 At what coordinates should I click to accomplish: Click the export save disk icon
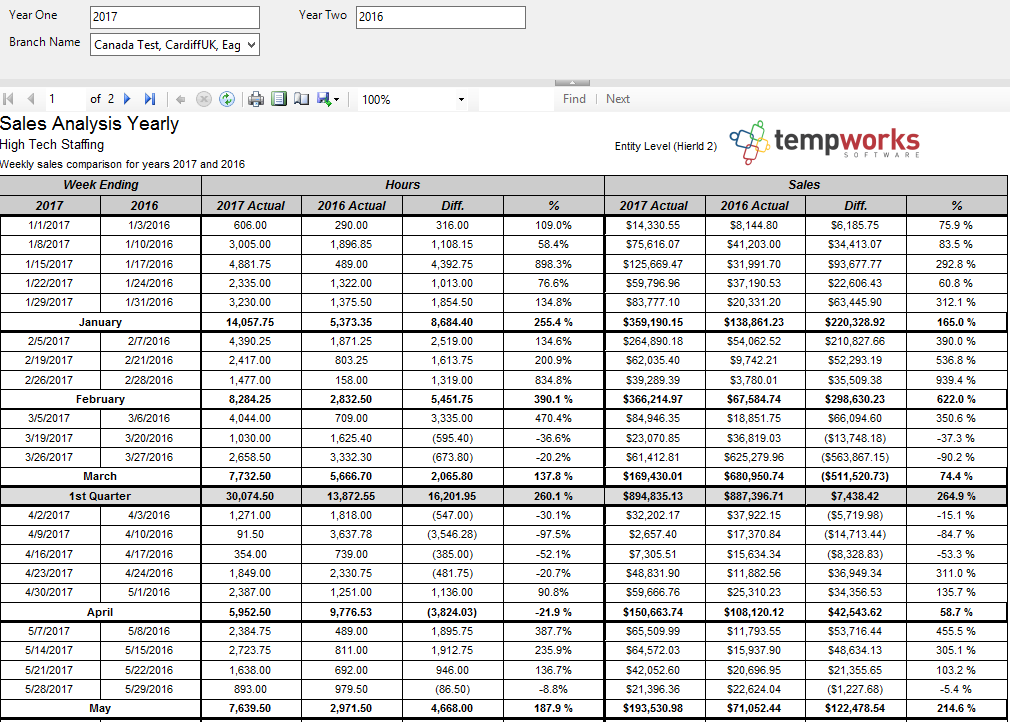(324, 99)
